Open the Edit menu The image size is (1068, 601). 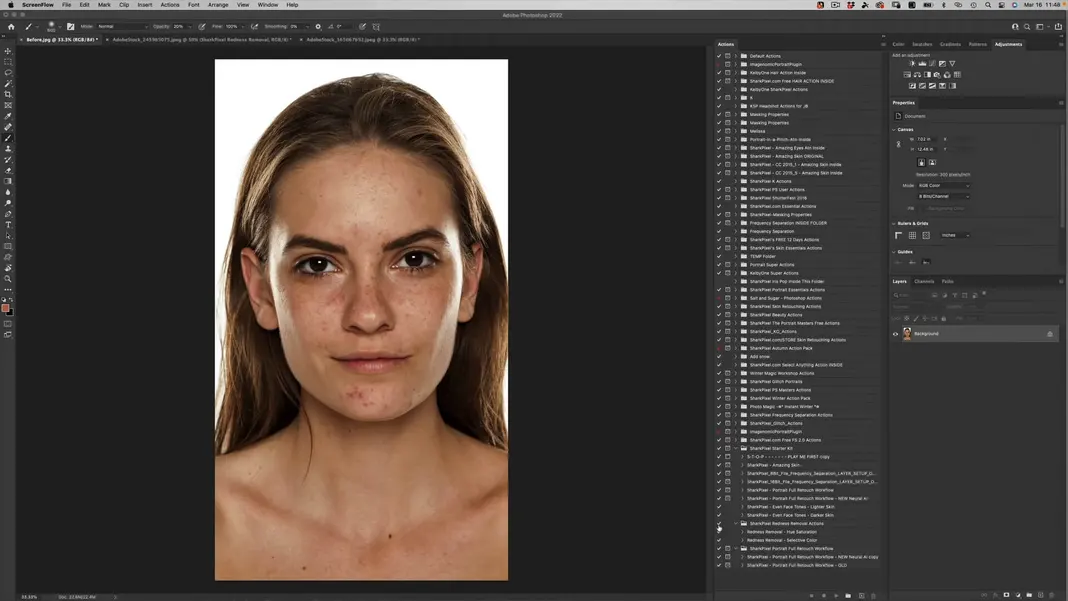click(x=84, y=5)
